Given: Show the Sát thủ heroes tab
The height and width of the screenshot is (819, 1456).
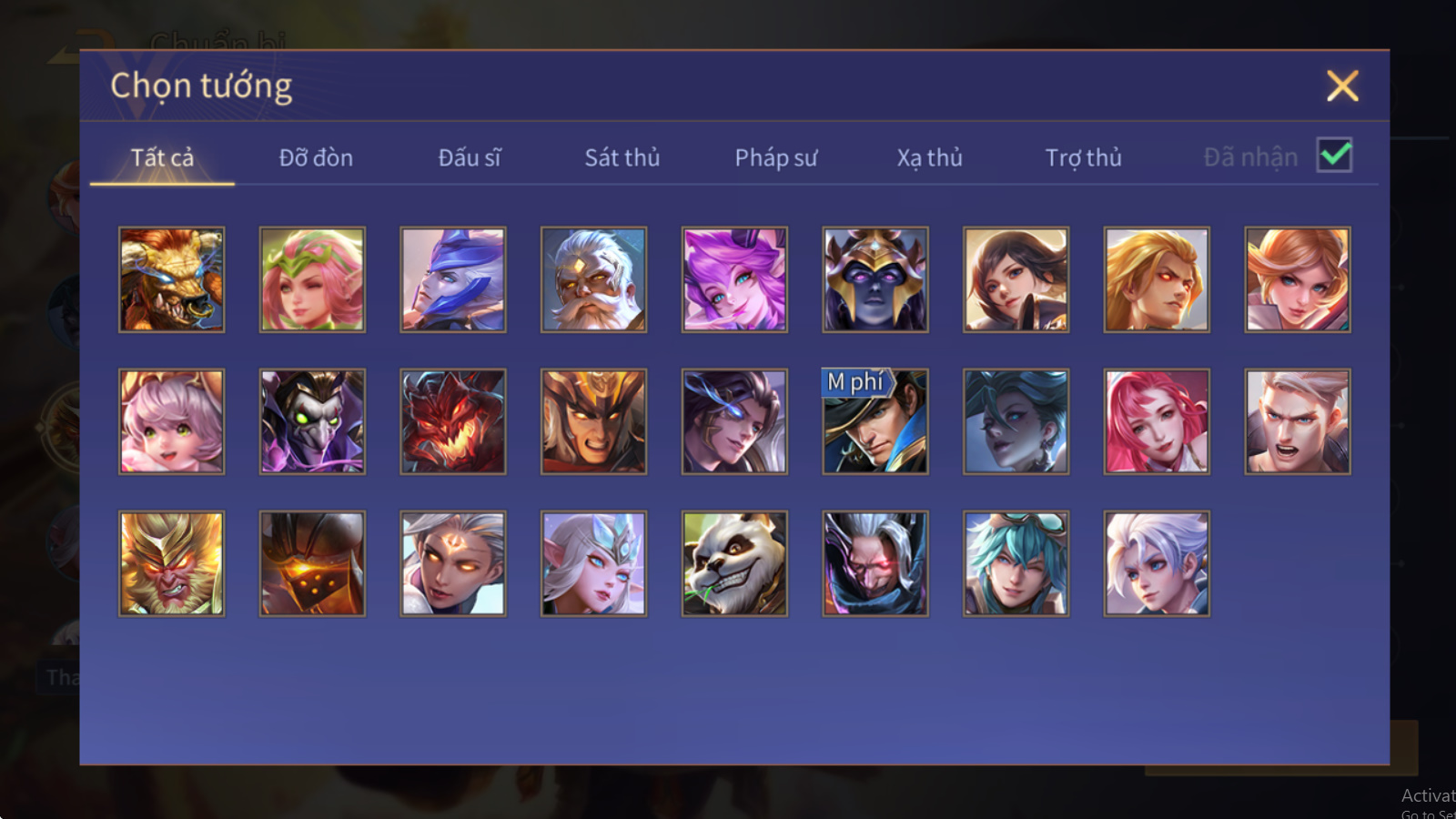Looking at the screenshot, I should tap(622, 157).
